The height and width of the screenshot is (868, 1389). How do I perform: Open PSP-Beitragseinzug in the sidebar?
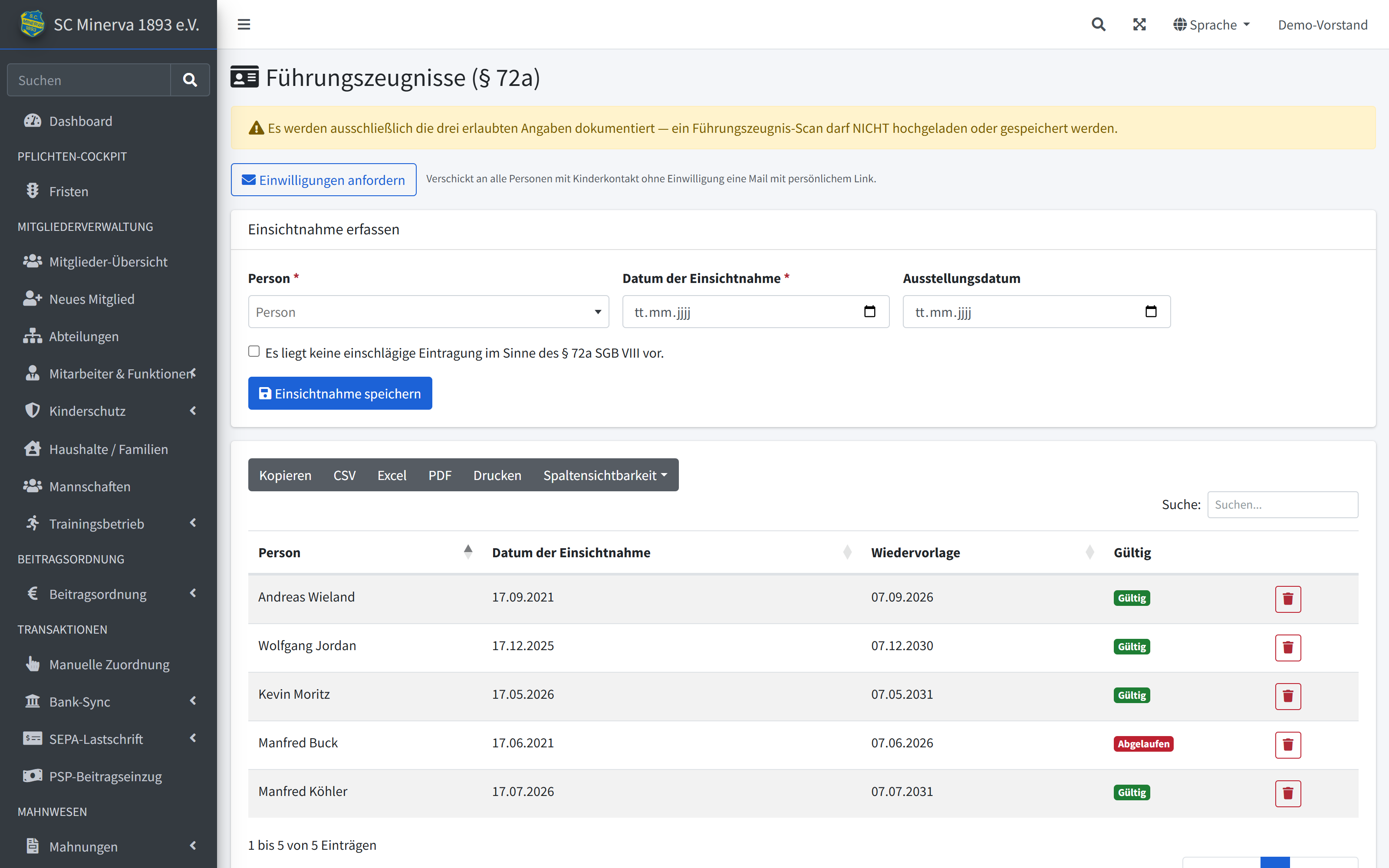pos(109,776)
